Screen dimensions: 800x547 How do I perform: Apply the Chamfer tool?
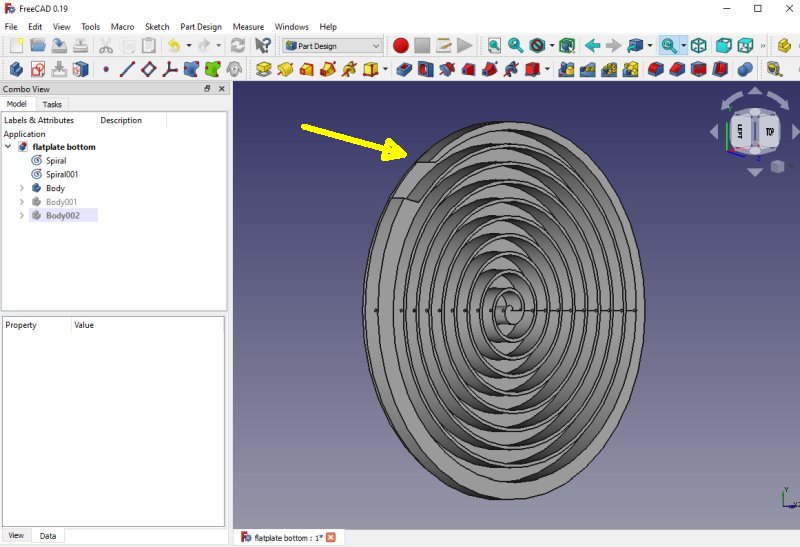[677, 69]
